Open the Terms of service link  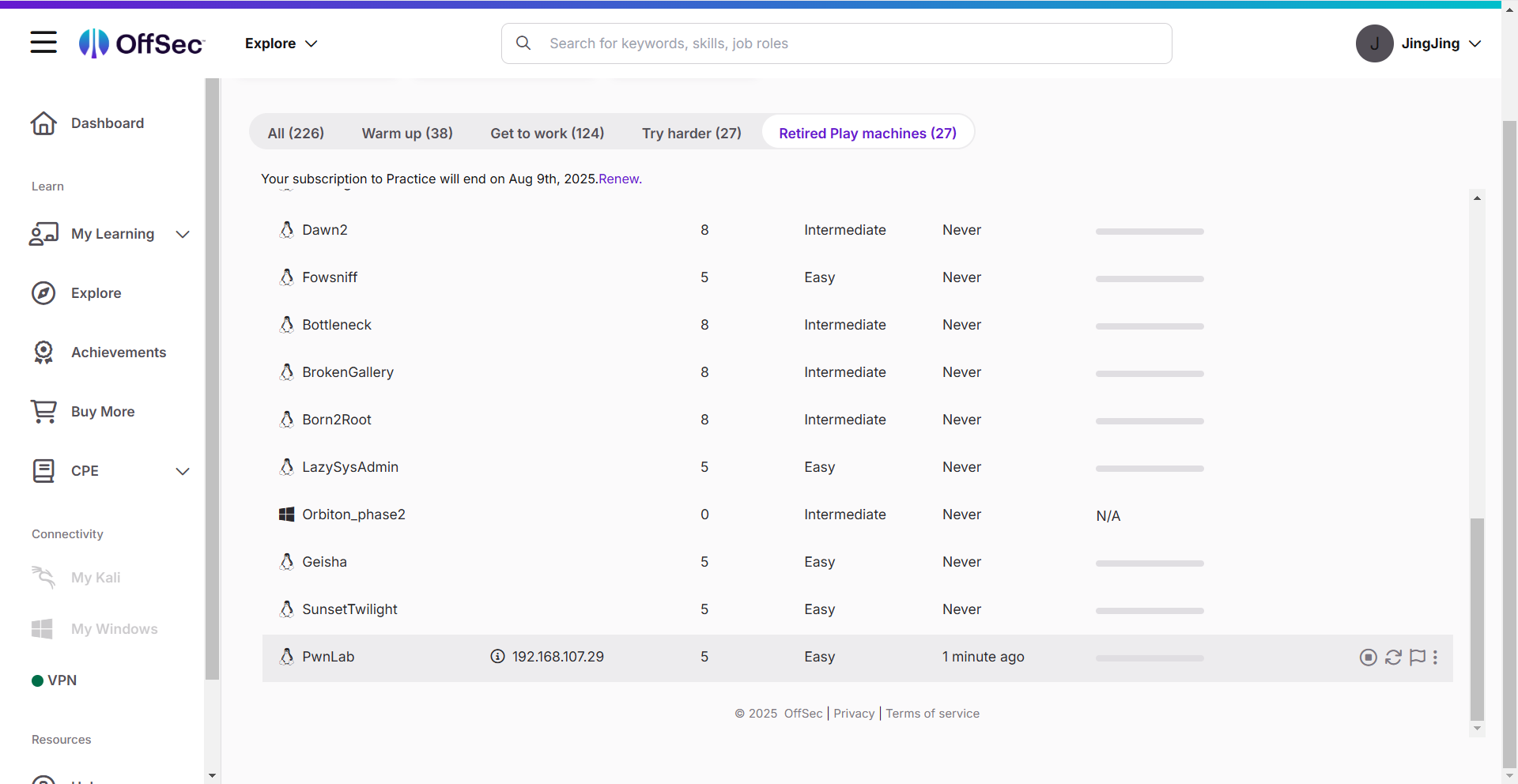pyautogui.click(x=932, y=714)
